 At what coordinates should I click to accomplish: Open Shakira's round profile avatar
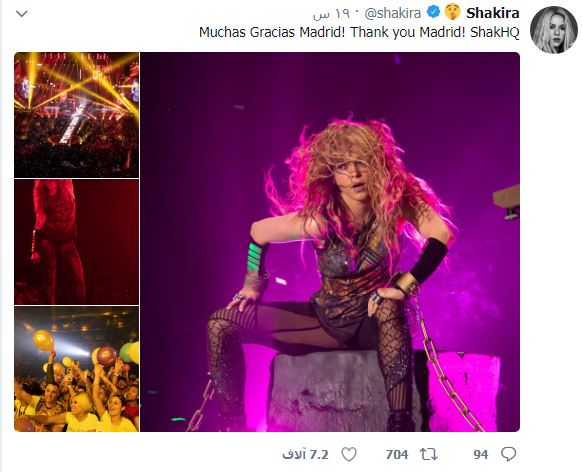point(554,30)
